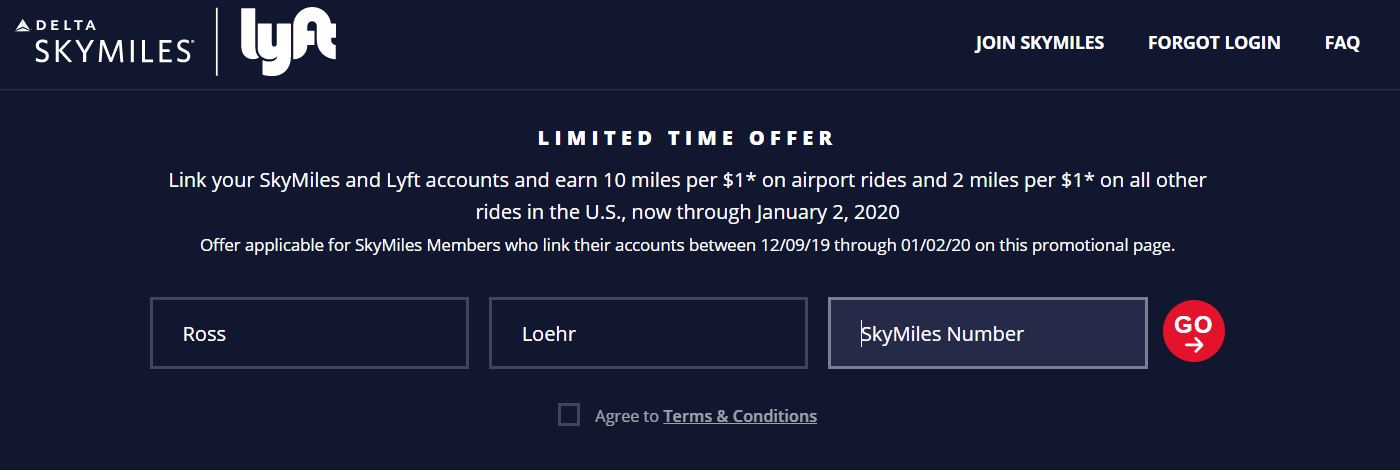Click the LIMITED TIME OFFER heading
This screenshot has height=470, width=1400.
[x=687, y=139]
